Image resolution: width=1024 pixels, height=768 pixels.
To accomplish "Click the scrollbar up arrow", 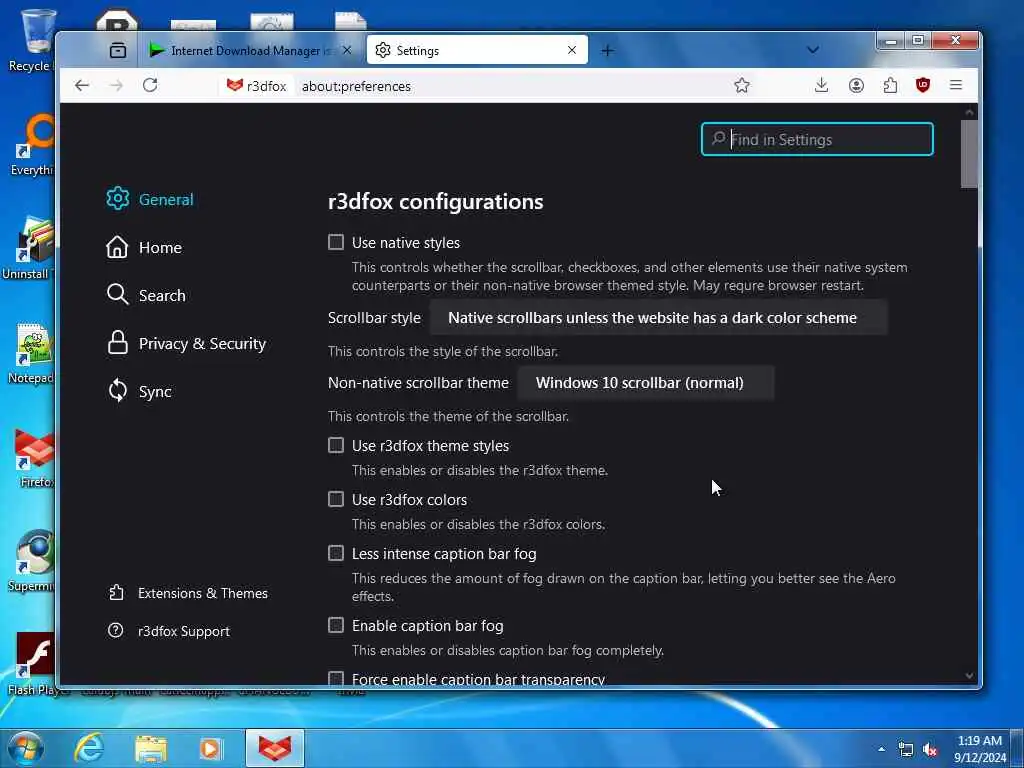I will [969, 112].
